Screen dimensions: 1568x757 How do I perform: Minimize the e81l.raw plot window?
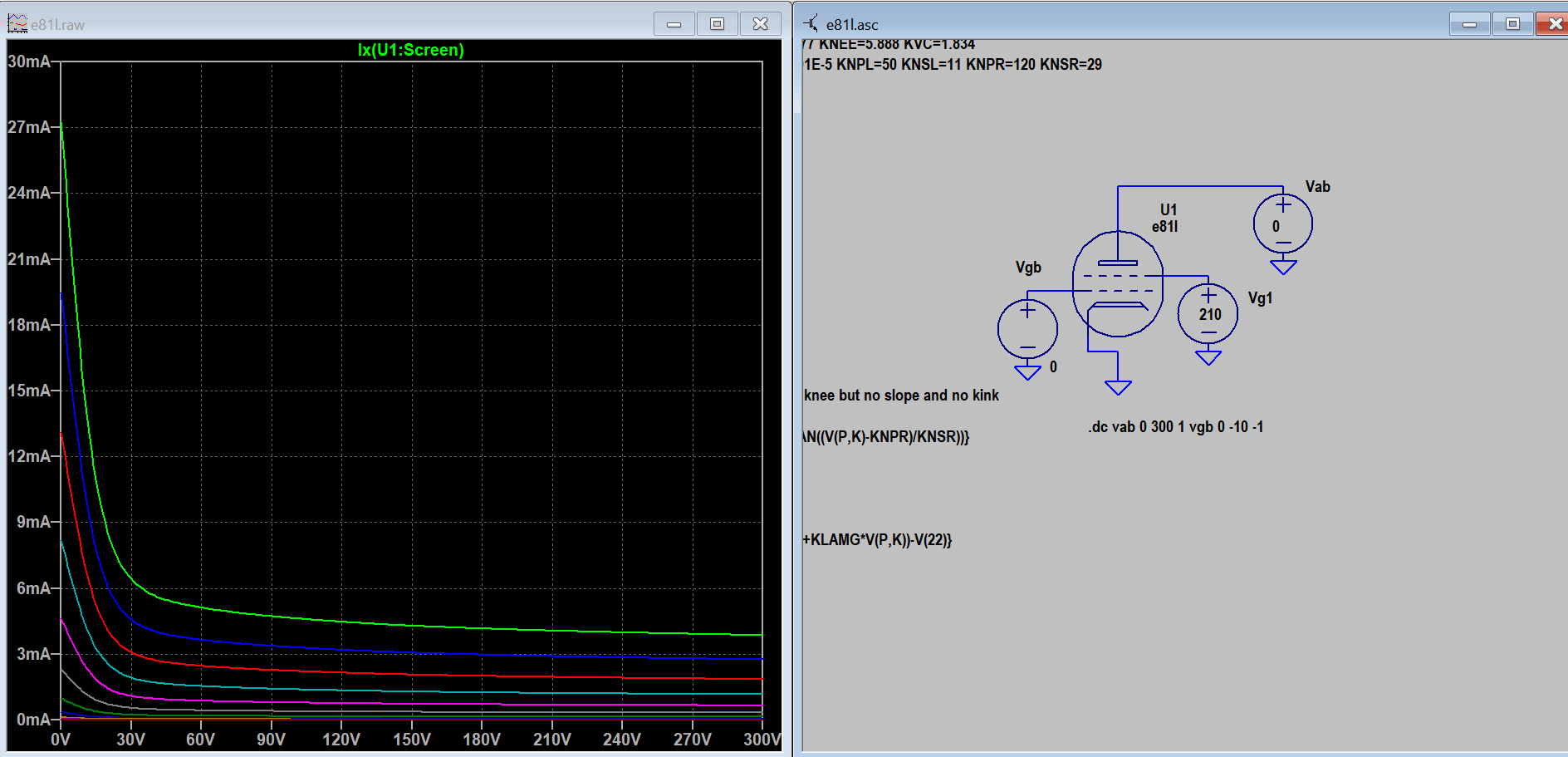pos(674,24)
